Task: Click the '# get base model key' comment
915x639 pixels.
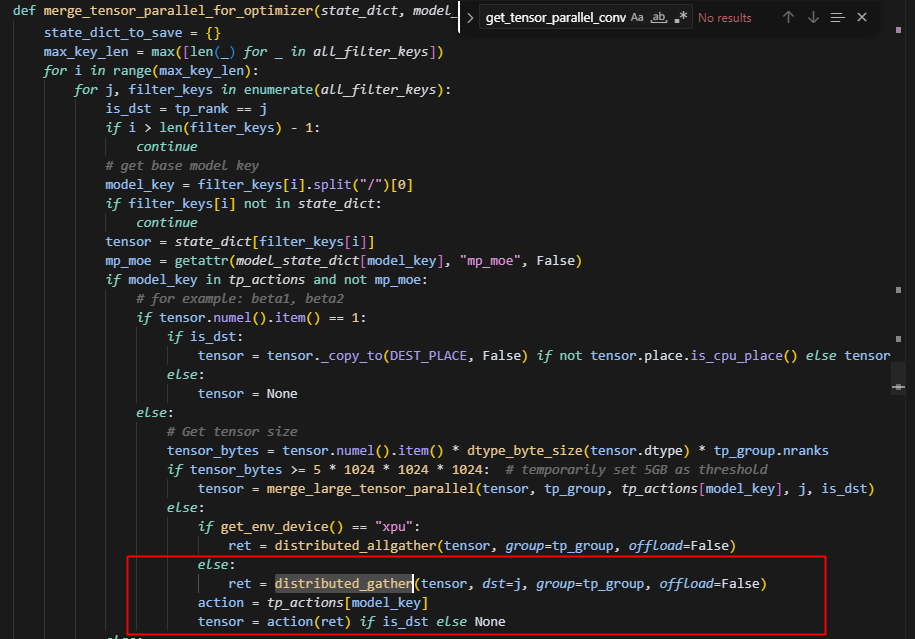Action: pos(182,165)
